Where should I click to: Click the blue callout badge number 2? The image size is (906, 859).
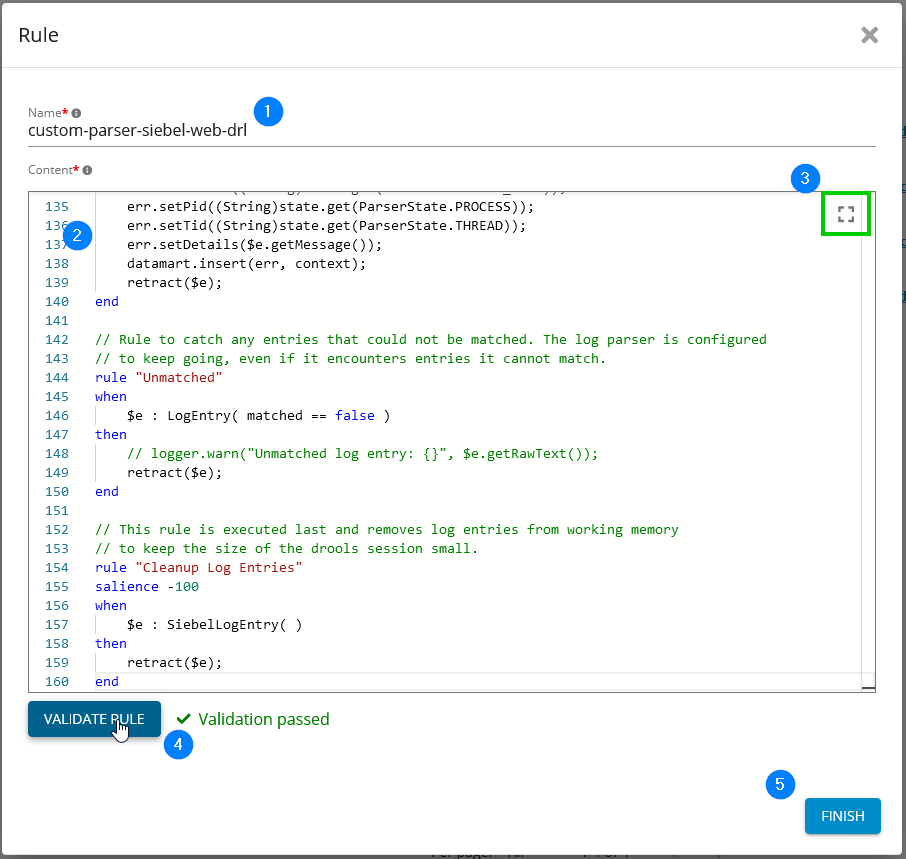tap(76, 236)
